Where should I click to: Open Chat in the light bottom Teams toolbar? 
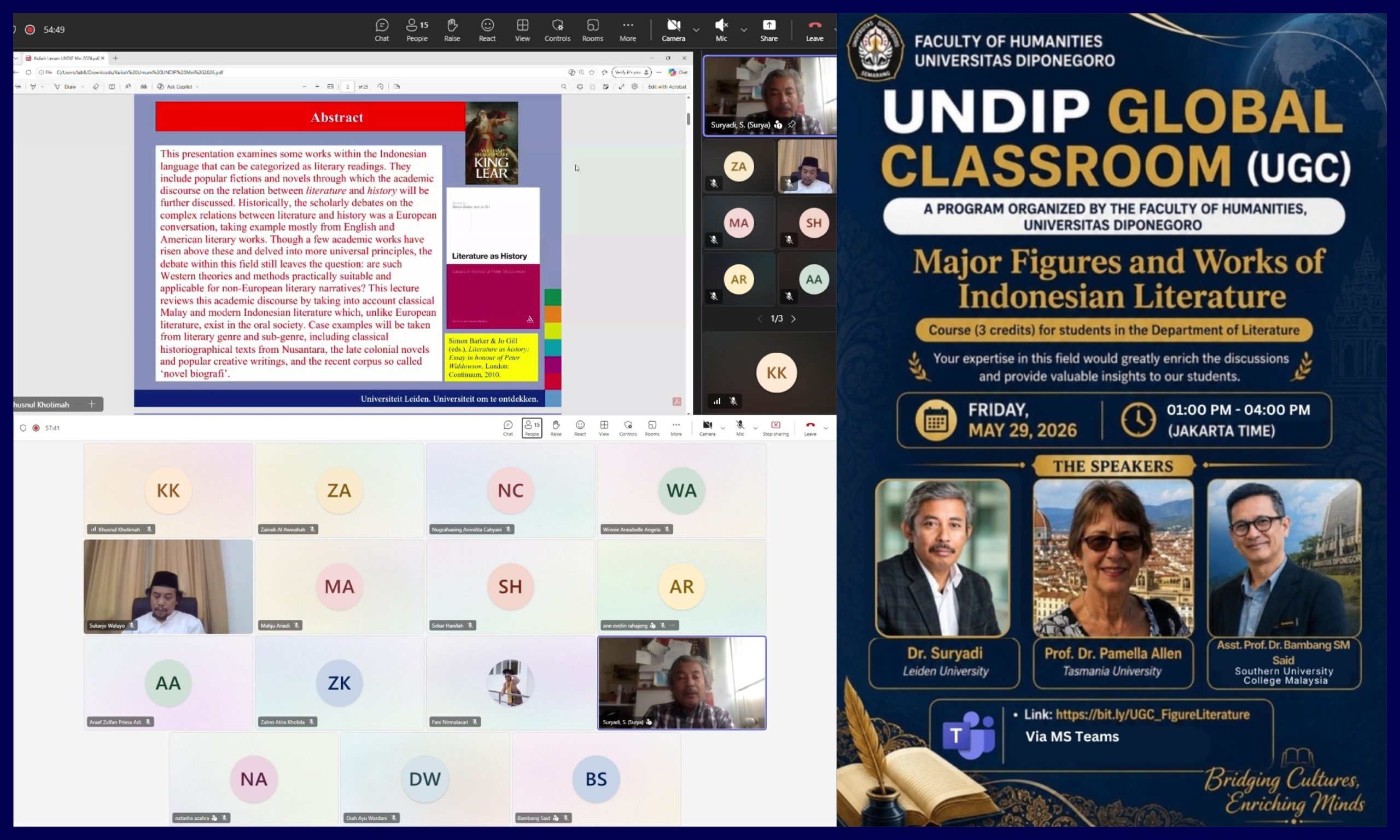(507, 428)
